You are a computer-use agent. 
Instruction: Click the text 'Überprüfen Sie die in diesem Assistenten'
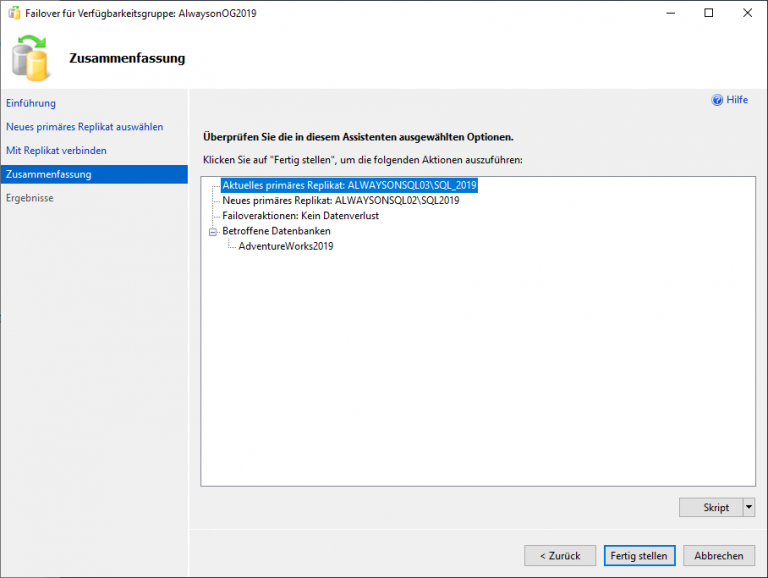pos(300,137)
